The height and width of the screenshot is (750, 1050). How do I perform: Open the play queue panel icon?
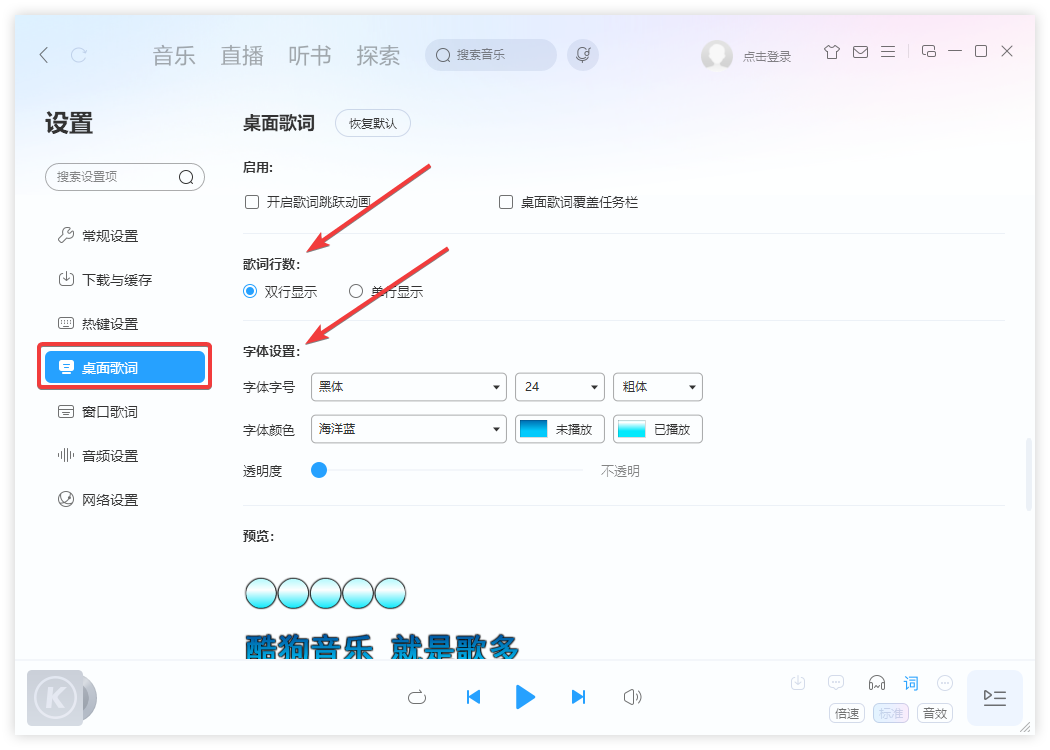pyautogui.click(x=994, y=697)
